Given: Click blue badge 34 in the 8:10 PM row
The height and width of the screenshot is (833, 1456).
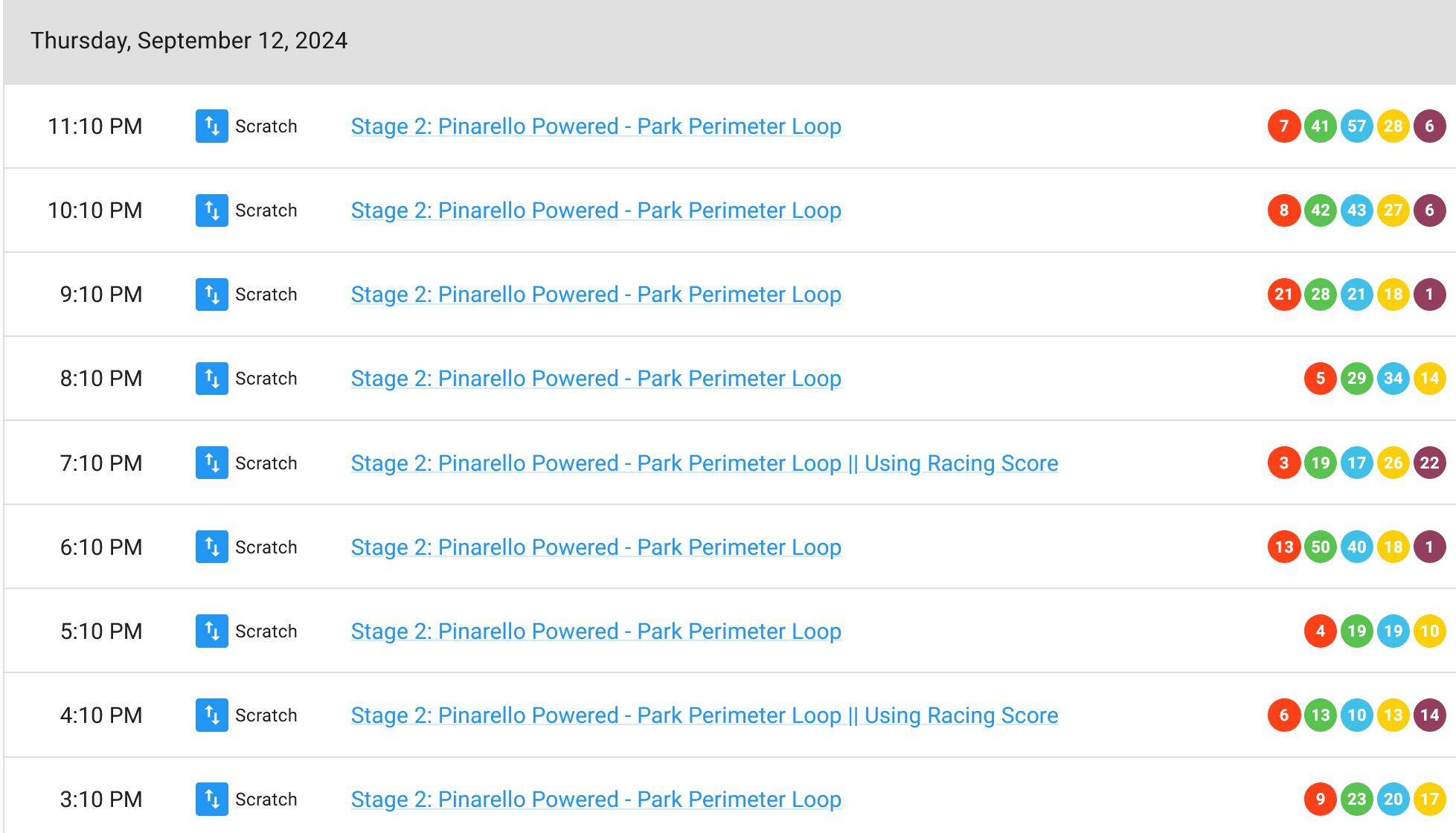Looking at the screenshot, I should pos(1393,379).
